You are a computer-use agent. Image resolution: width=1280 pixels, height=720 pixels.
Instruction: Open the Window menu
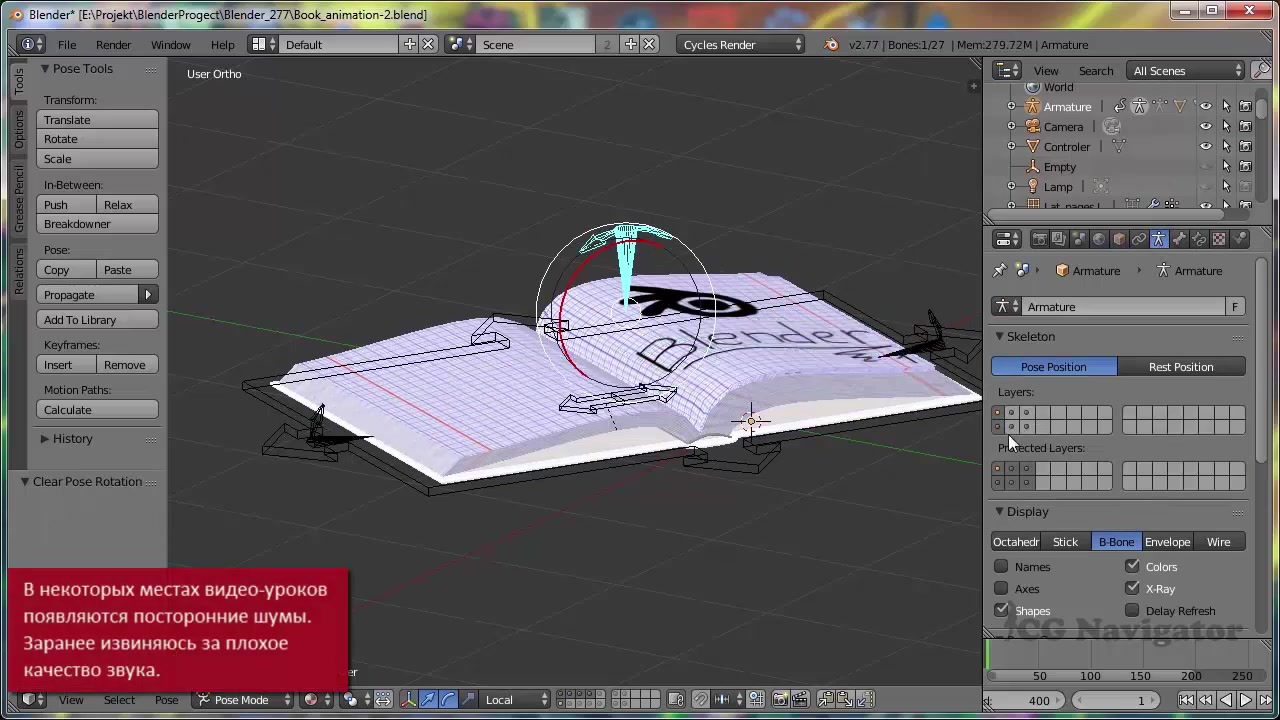pos(171,44)
